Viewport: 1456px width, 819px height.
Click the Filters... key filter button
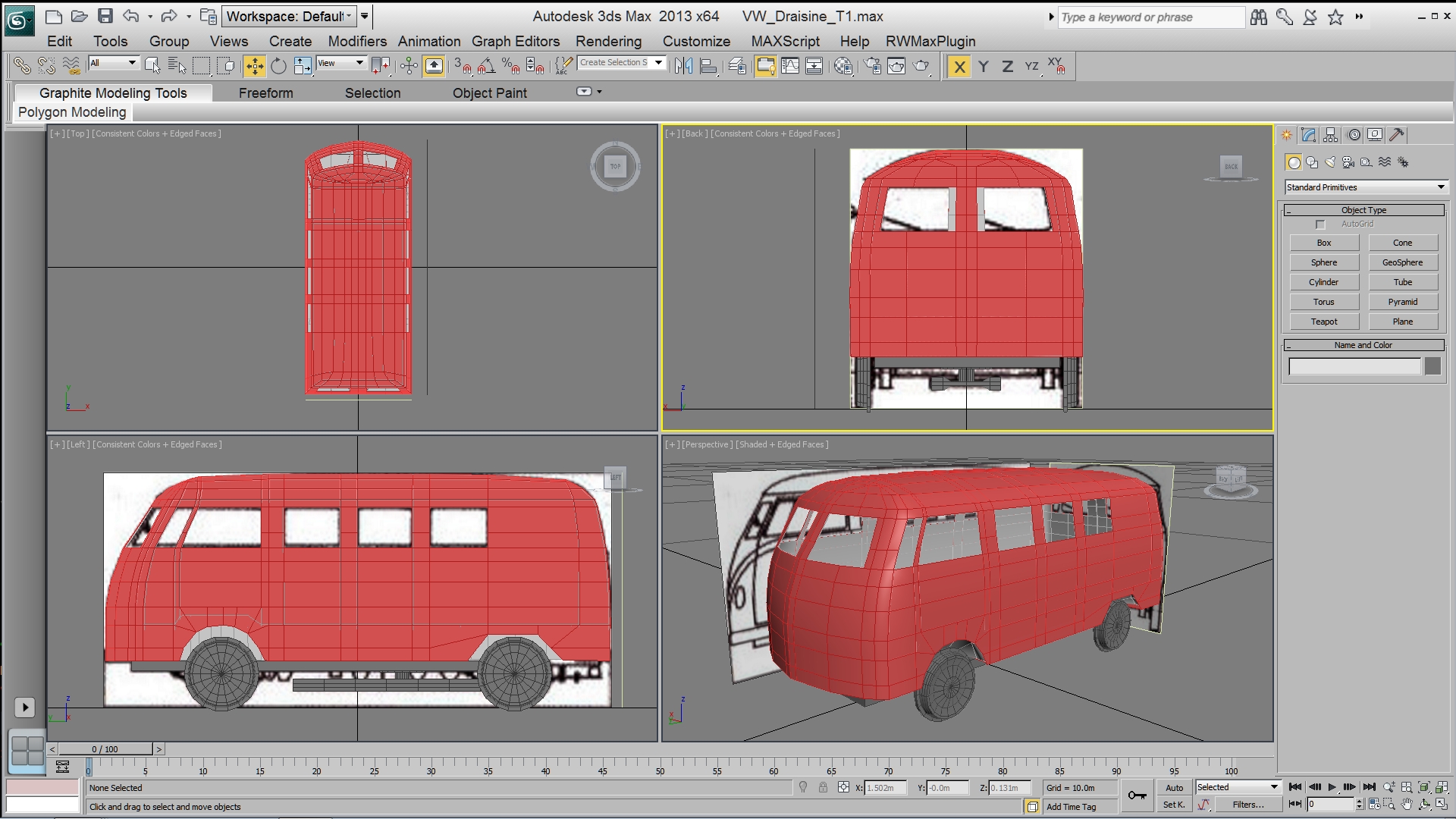[1248, 805]
